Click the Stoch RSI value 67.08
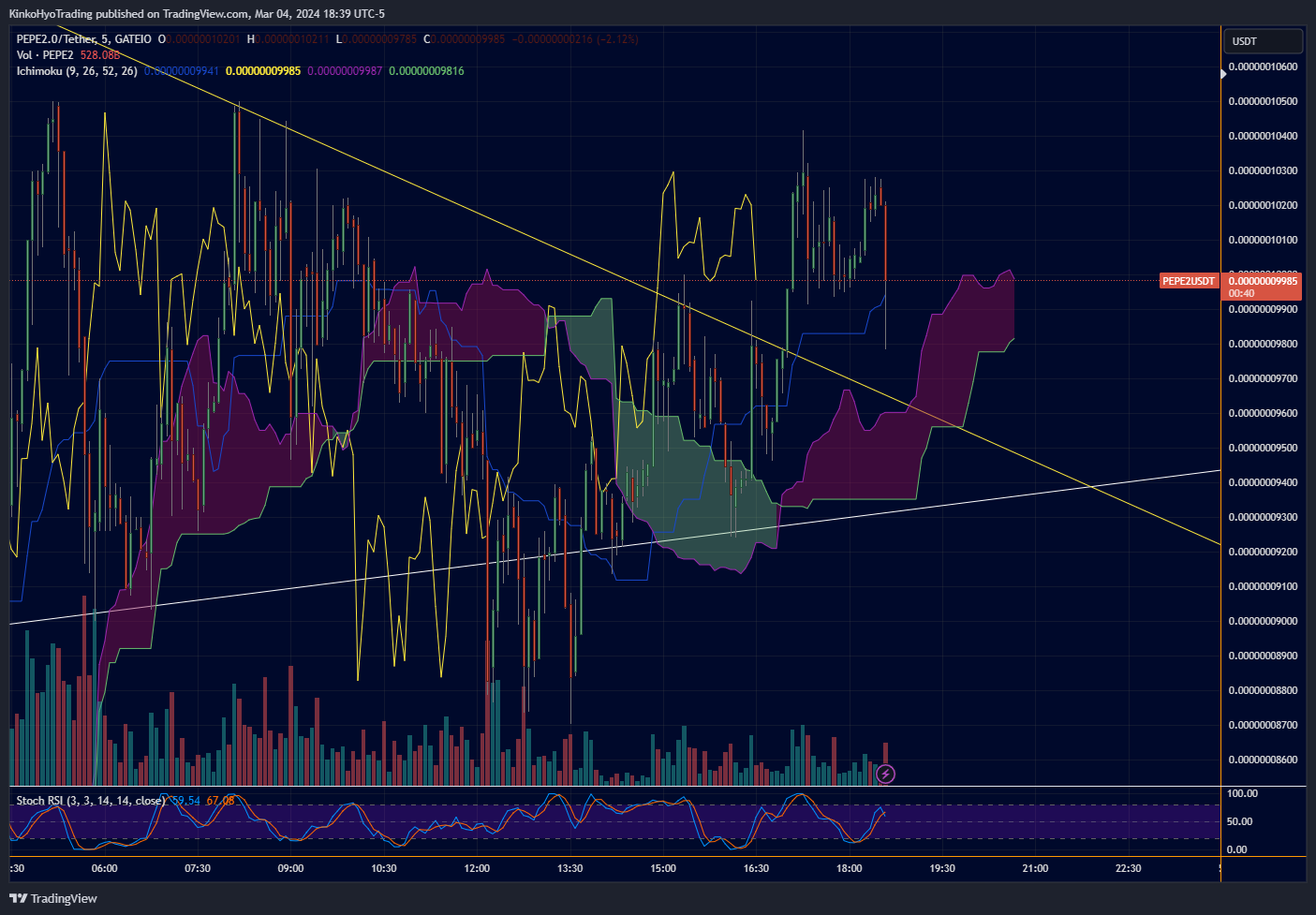The height and width of the screenshot is (915, 1316). tap(221, 801)
